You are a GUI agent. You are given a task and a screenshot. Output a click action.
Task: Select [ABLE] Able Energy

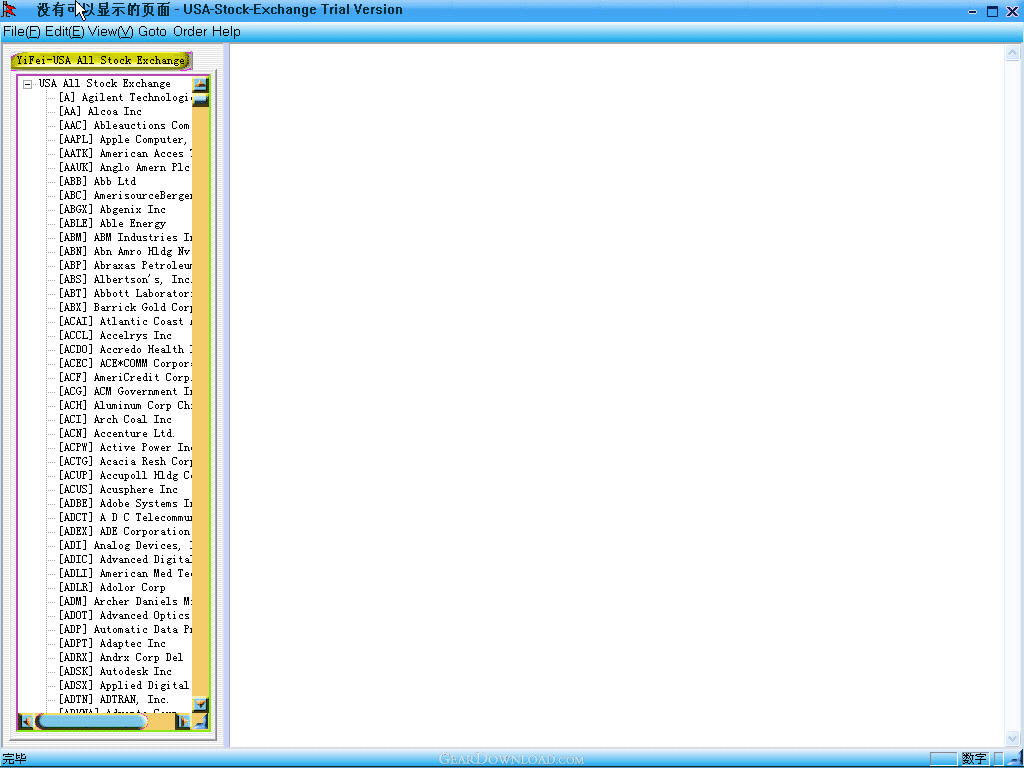(x=112, y=223)
